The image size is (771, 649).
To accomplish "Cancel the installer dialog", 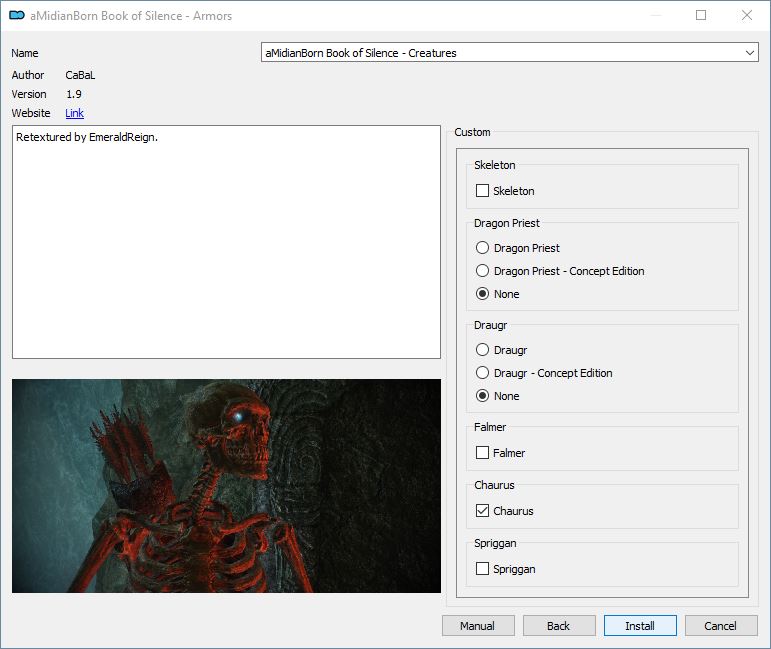I will coord(721,625).
